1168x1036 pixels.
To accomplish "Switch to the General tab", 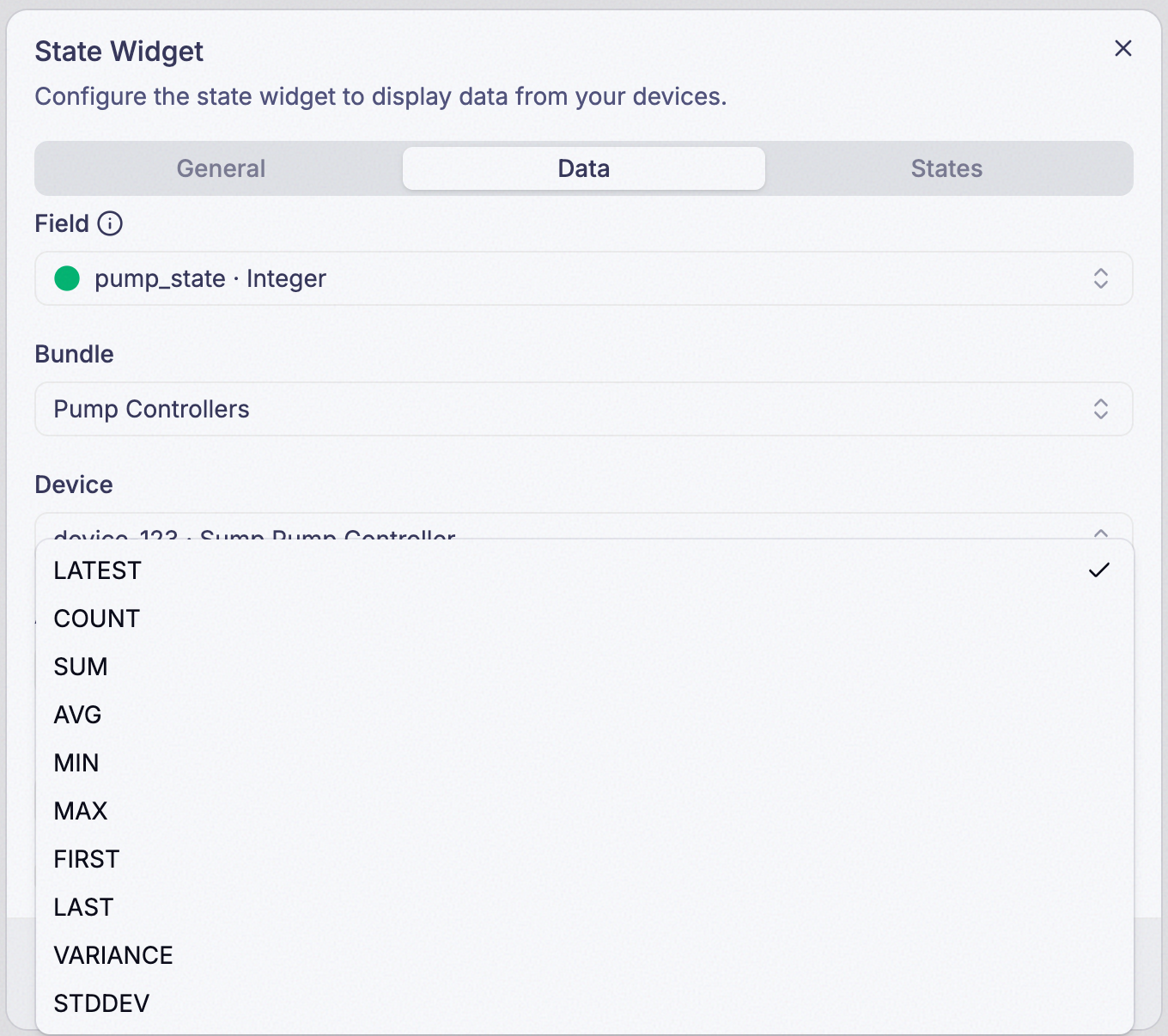I will tap(221, 168).
